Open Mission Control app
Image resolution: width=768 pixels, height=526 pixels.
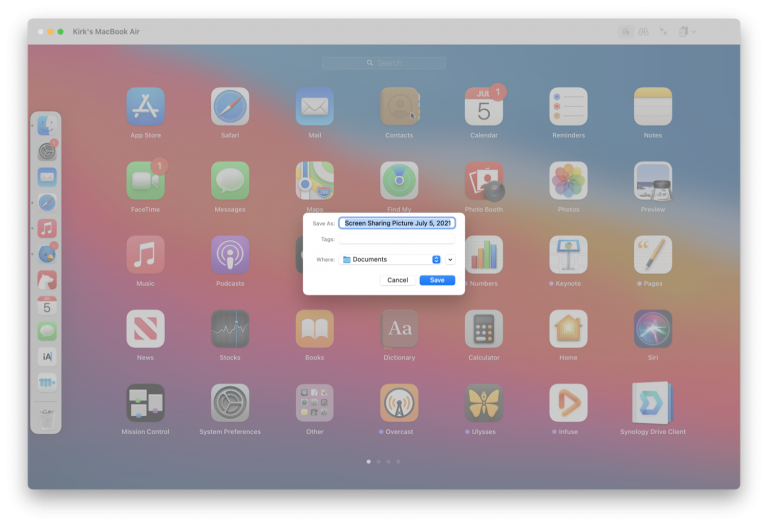point(145,403)
